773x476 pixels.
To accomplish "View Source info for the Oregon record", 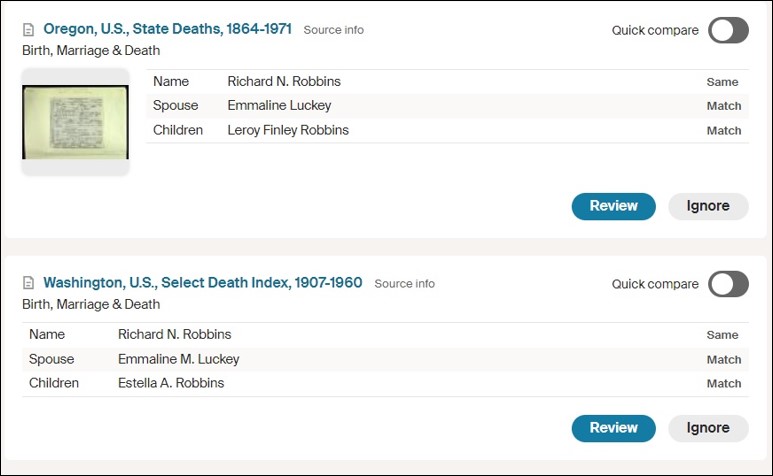I will pyautogui.click(x=334, y=30).
